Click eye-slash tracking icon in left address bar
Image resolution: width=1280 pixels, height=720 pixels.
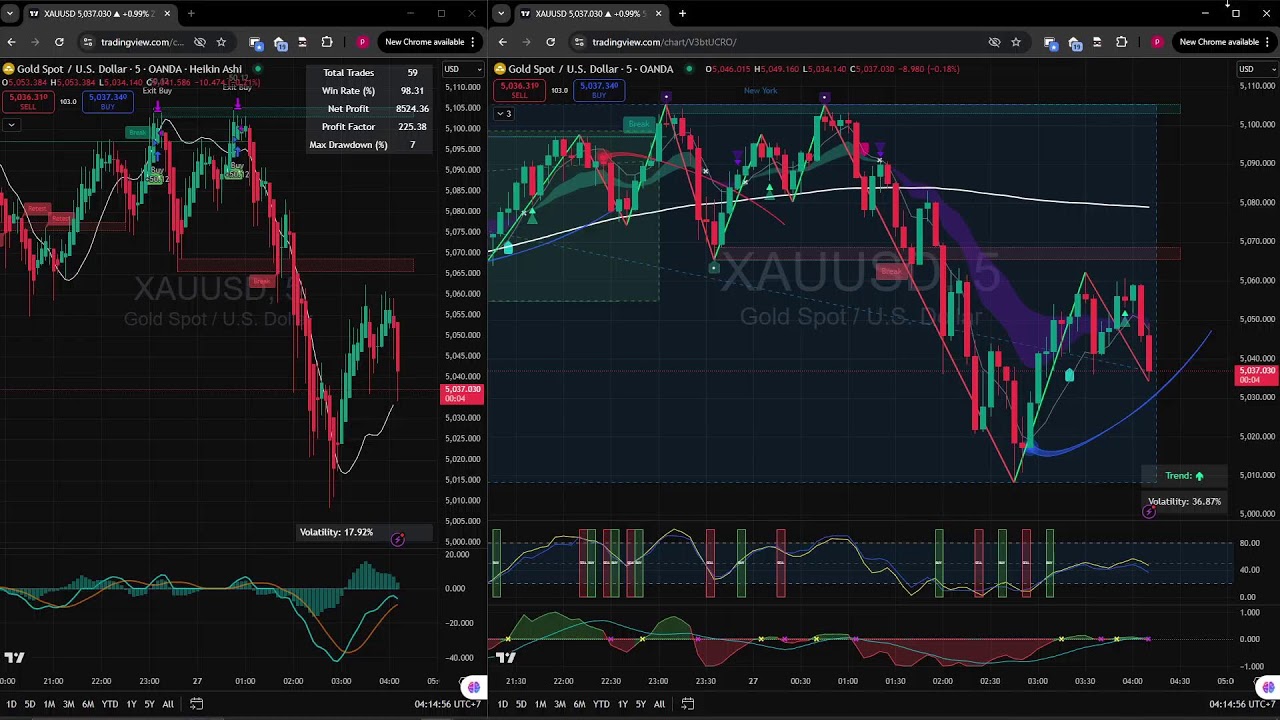coord(200,42)
